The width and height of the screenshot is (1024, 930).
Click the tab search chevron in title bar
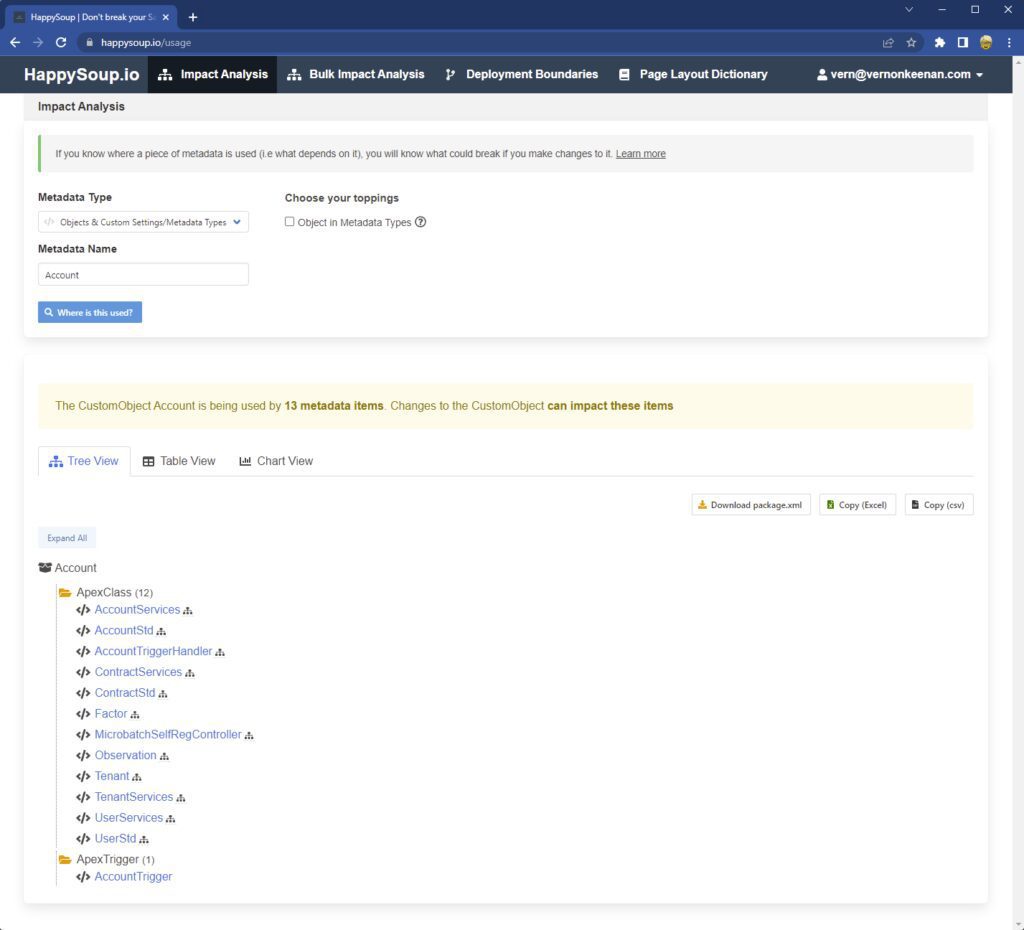coord(908,10)
